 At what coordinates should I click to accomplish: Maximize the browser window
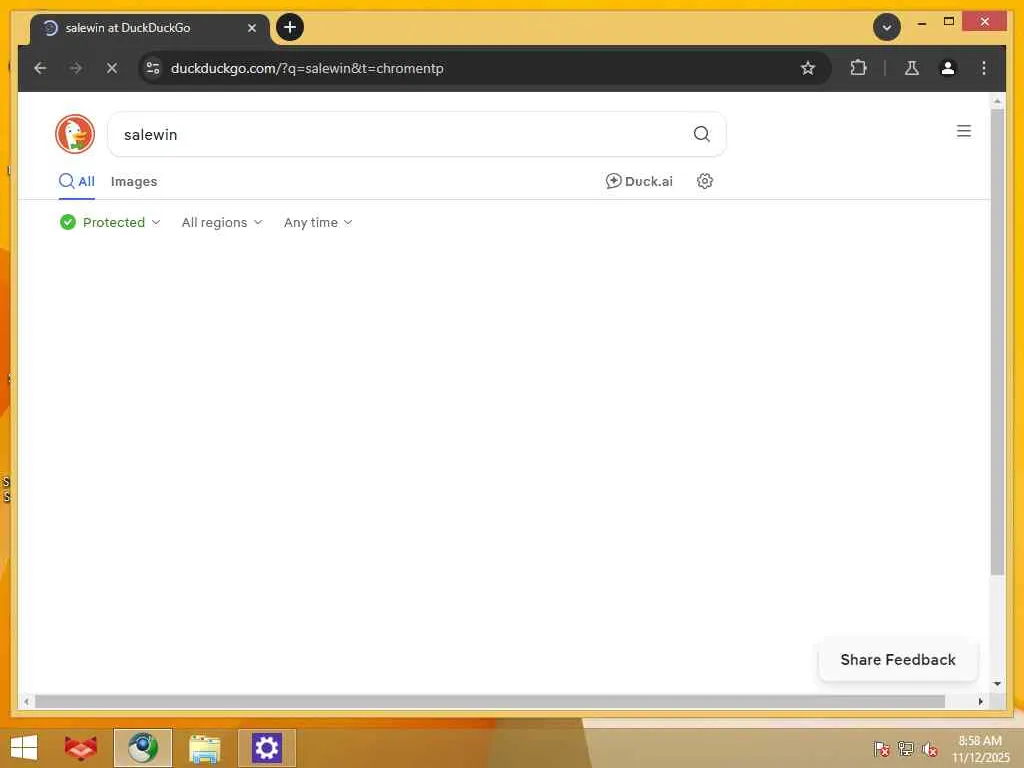(949, 22)
